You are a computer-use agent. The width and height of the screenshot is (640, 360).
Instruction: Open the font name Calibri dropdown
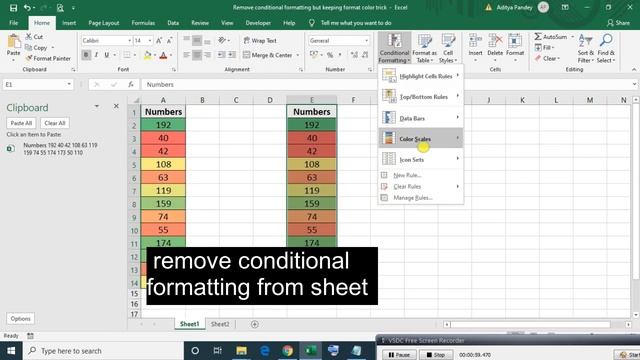tap(129, 41)
